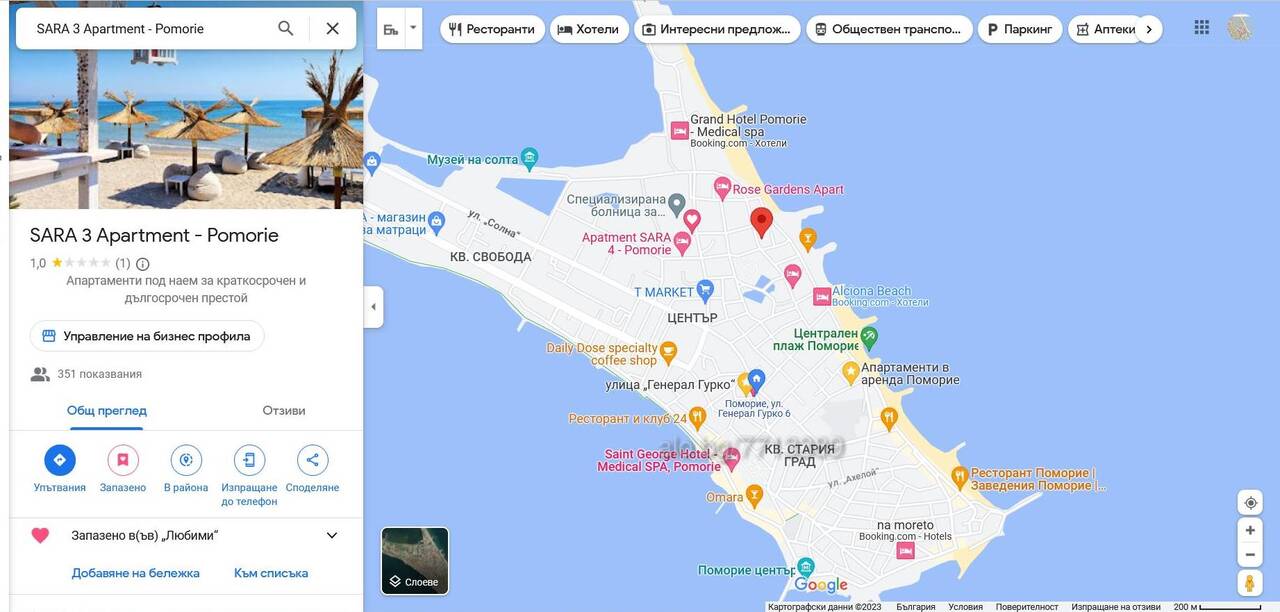Viewport: 1280px width, 612px height.
Task: Click Управление на бизнес профила button
Action: point(147,336)
